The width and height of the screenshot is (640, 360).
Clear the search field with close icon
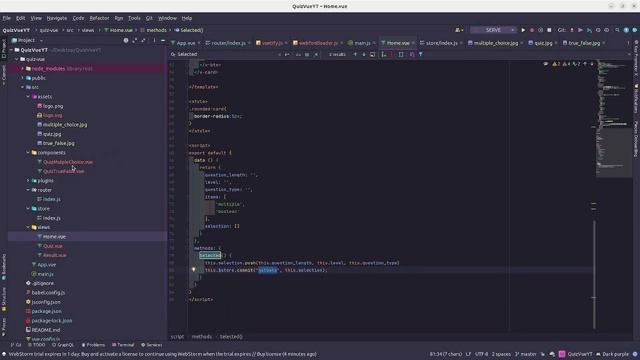click(279, 54)
